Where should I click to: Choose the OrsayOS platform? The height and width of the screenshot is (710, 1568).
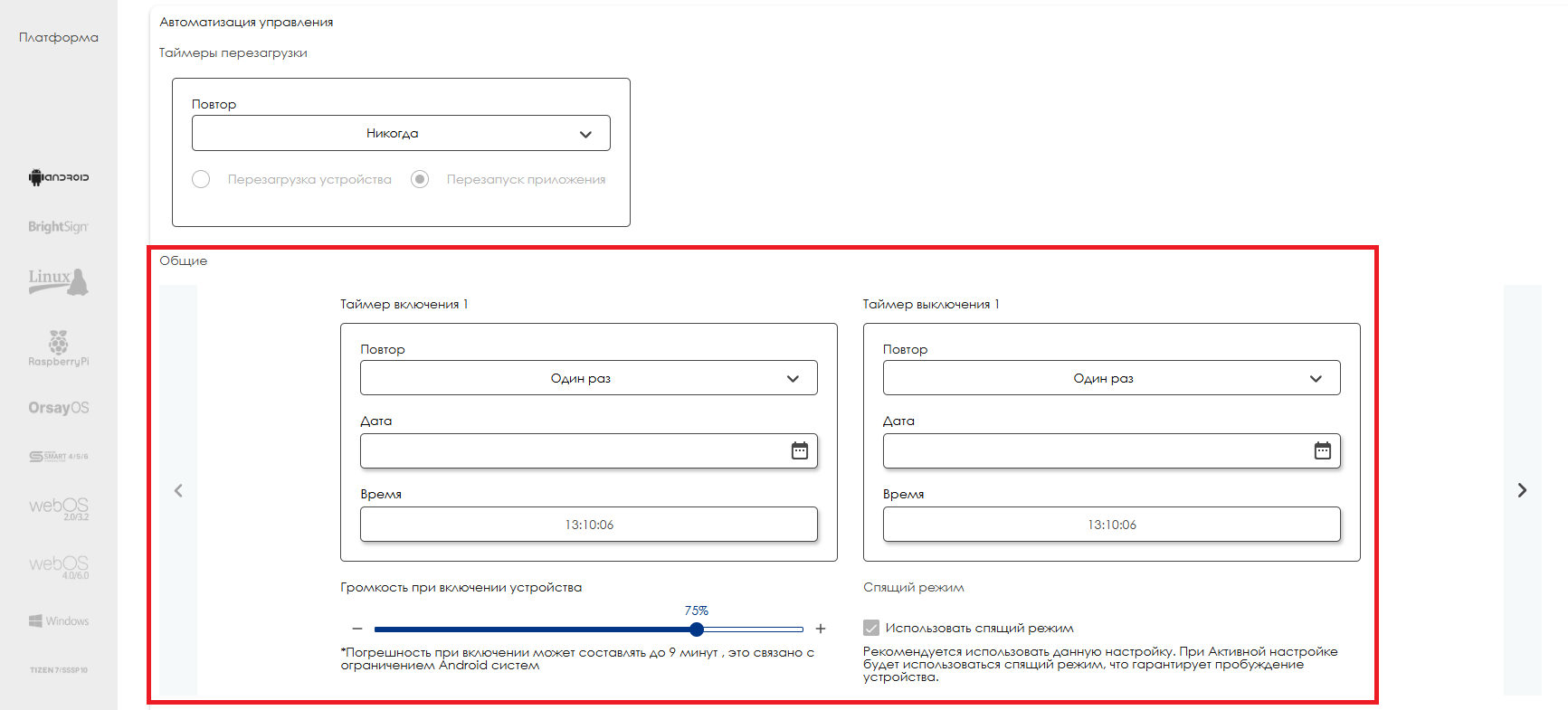pyautogui.click(x=59, y=408)
